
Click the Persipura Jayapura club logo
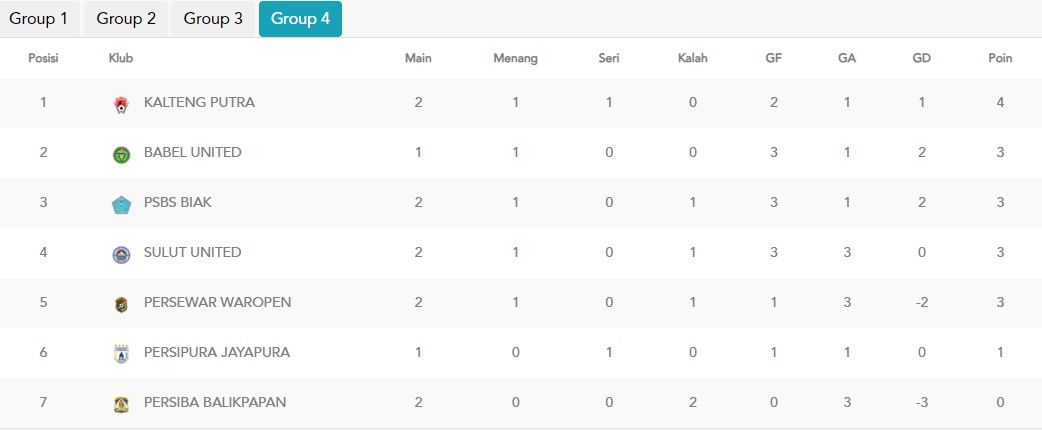point(121,354)
